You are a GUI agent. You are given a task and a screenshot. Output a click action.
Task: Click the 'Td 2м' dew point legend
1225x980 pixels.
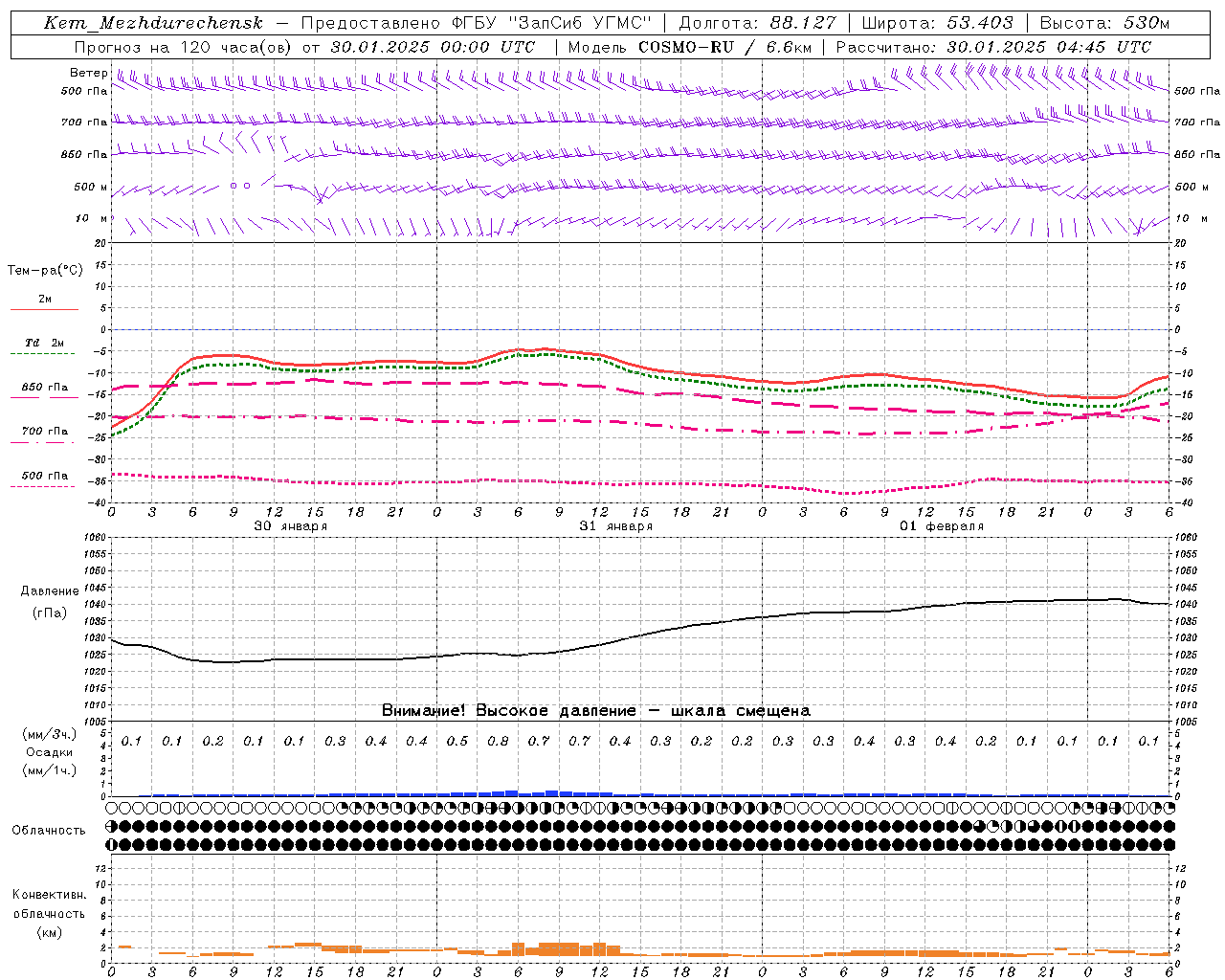pyautogui.click(x=44, y=343)
